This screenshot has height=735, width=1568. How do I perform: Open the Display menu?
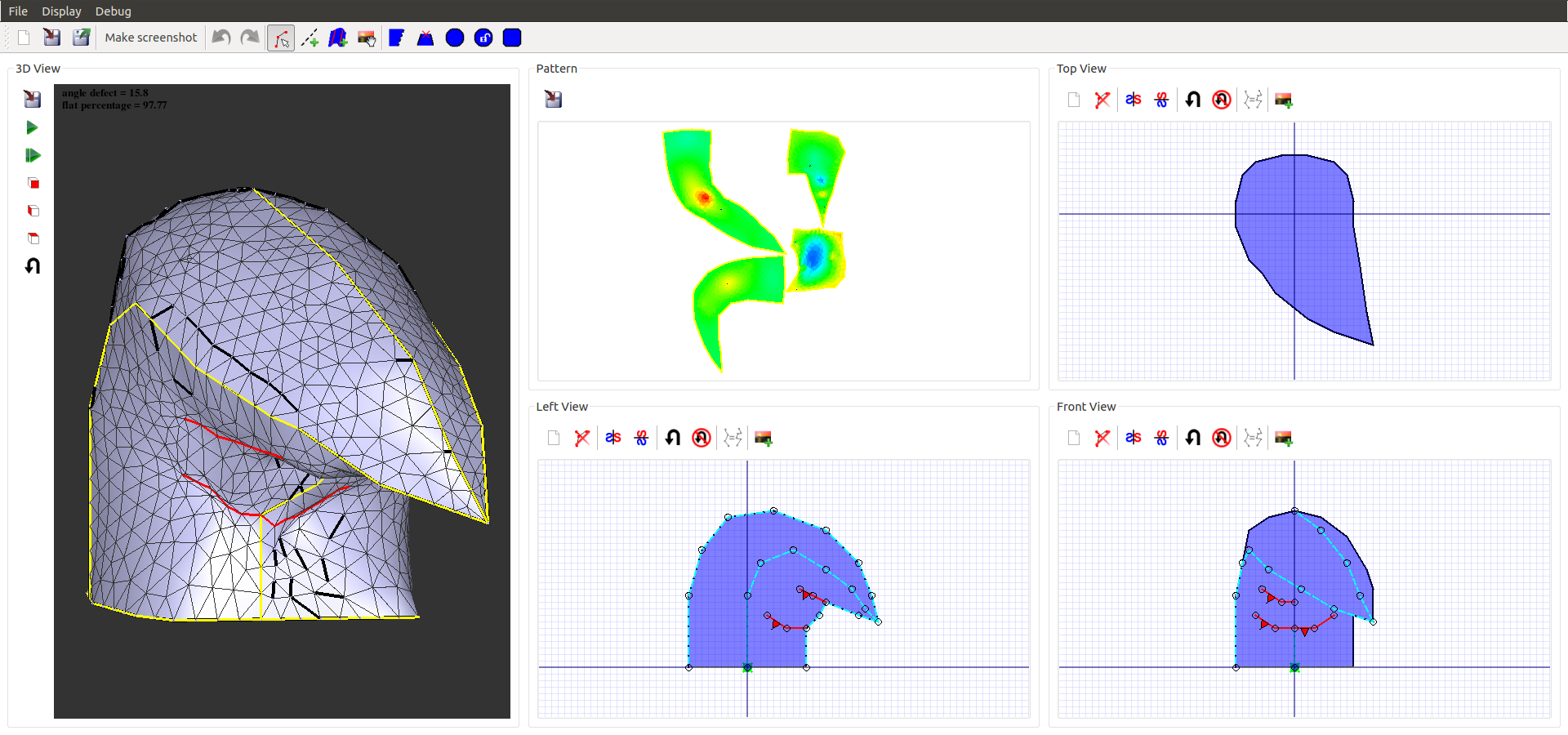click(x=61, y=11)
